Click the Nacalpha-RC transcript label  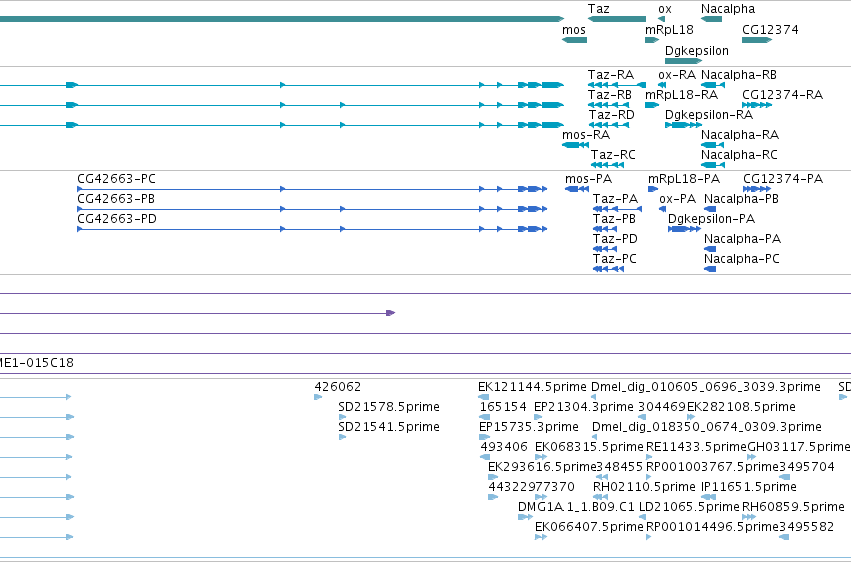[x=739, y=155]
